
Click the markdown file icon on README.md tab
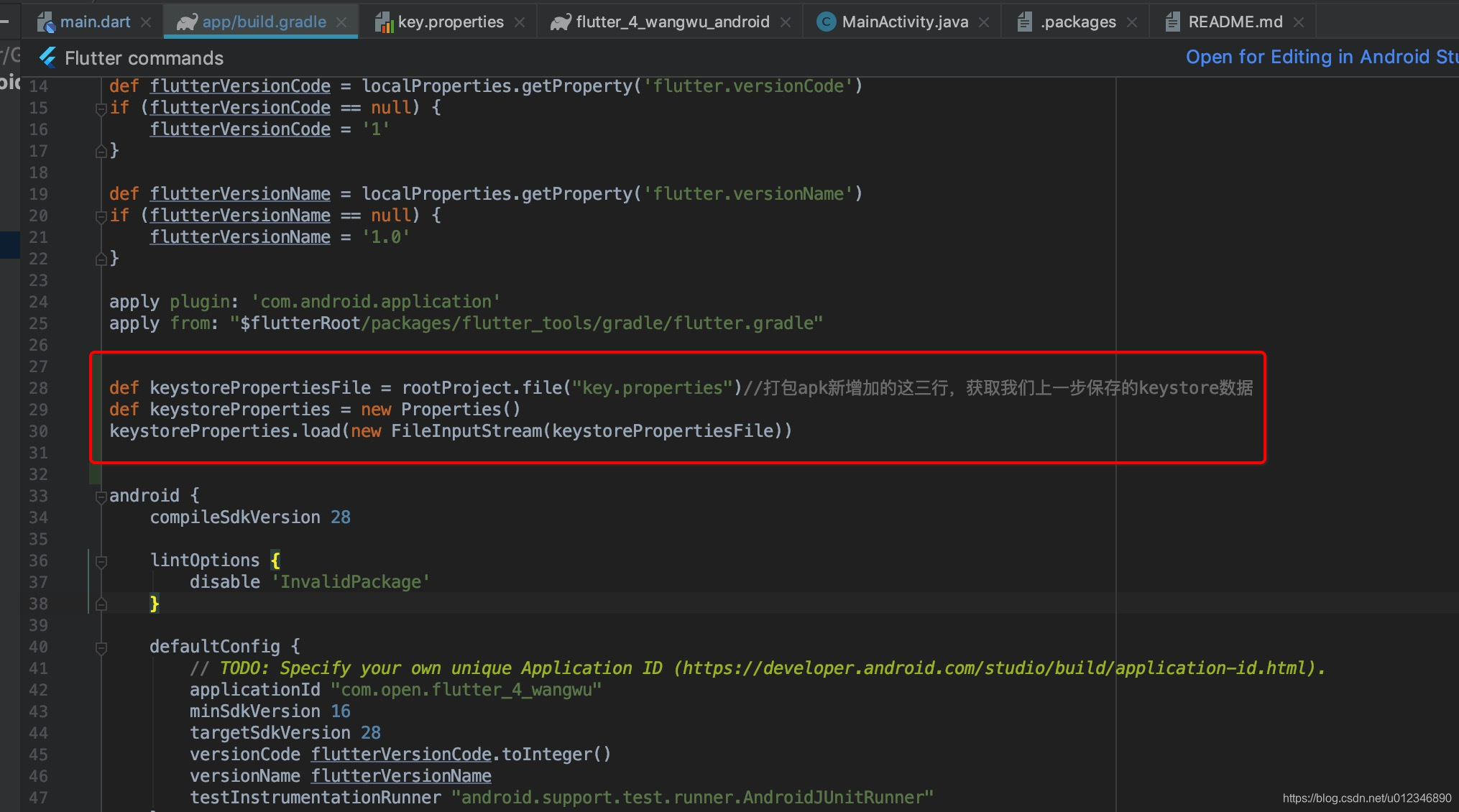[1173, 22]
